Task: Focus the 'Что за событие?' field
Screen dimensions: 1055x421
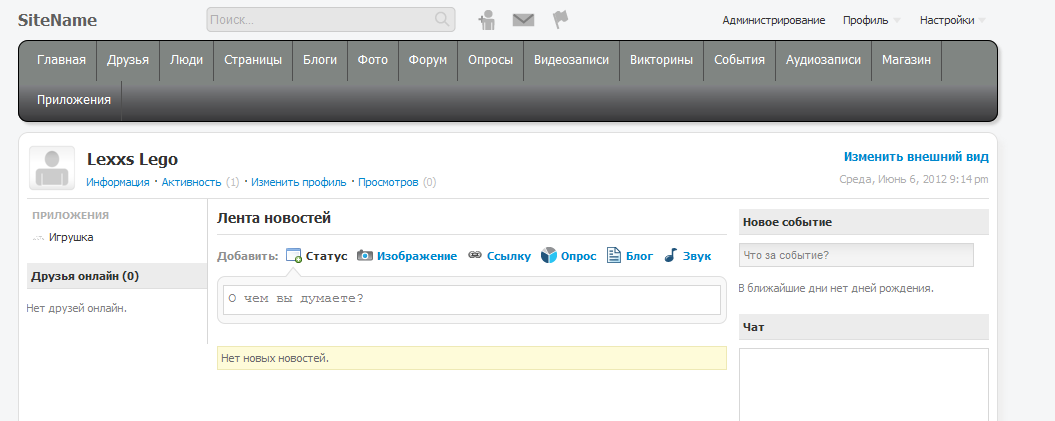Action: pos(856,255)
